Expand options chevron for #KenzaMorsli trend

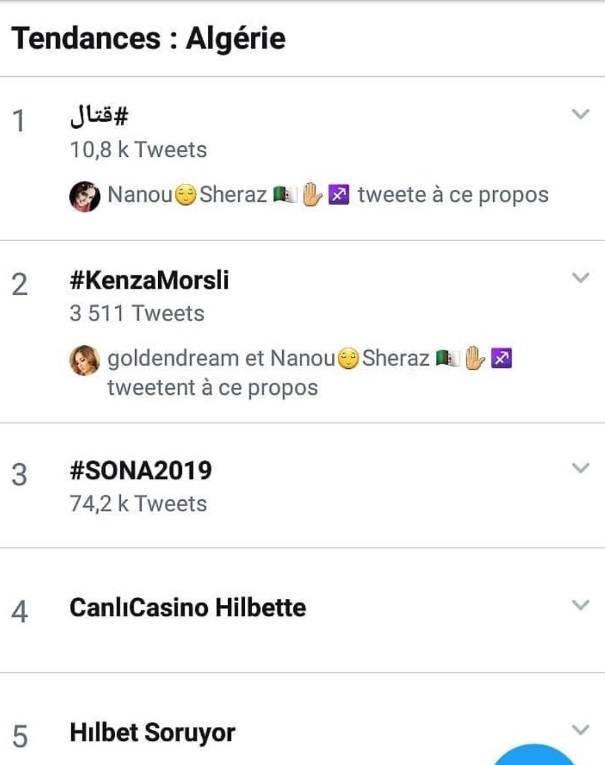(x=580, y=277)
